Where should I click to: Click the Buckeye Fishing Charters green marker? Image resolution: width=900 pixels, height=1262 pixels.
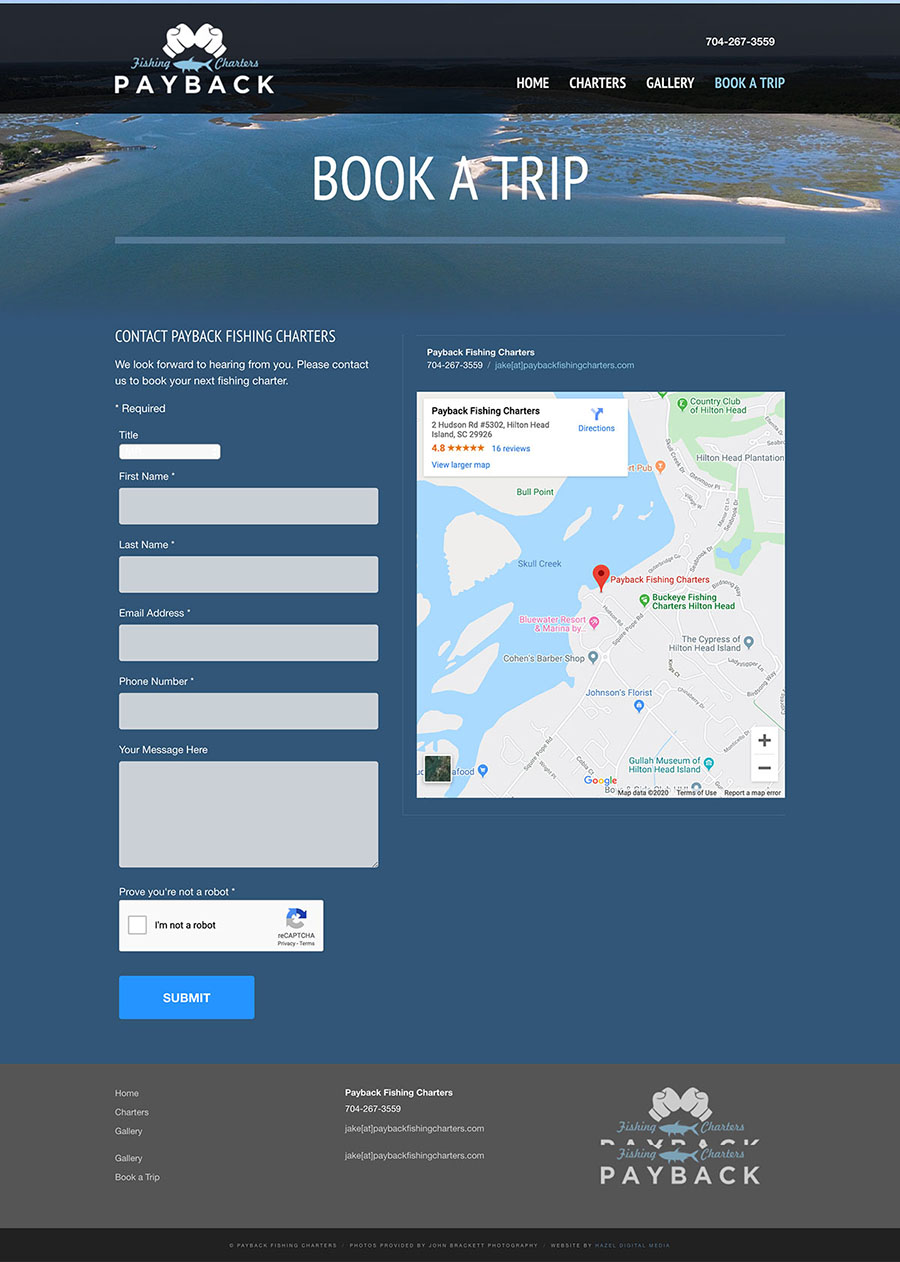pyautogui.click(x=644, y=599)
